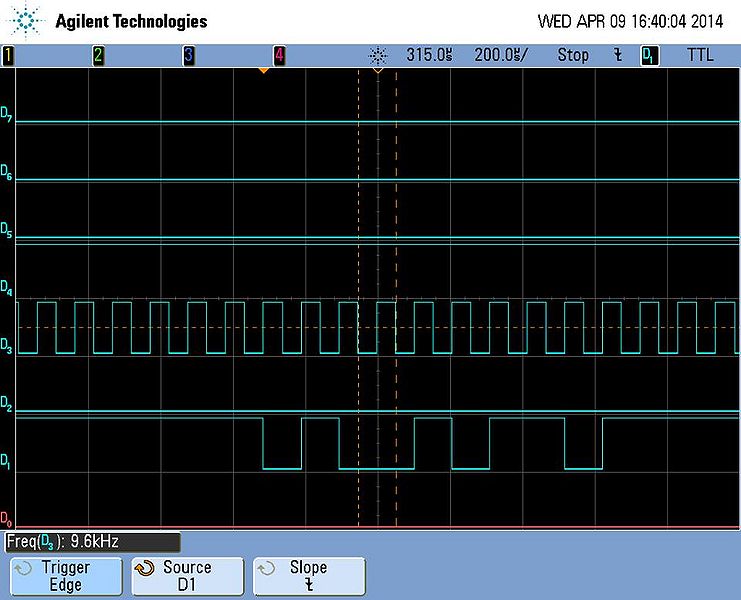Click the D1 trigger source badge
The width and height of the screenshot is (741, 600).
pos(649,56)
